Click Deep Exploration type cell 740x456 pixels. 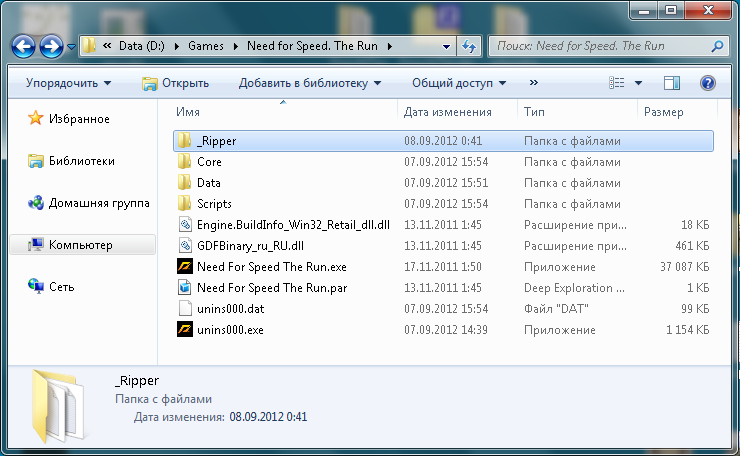pos(574,288)
